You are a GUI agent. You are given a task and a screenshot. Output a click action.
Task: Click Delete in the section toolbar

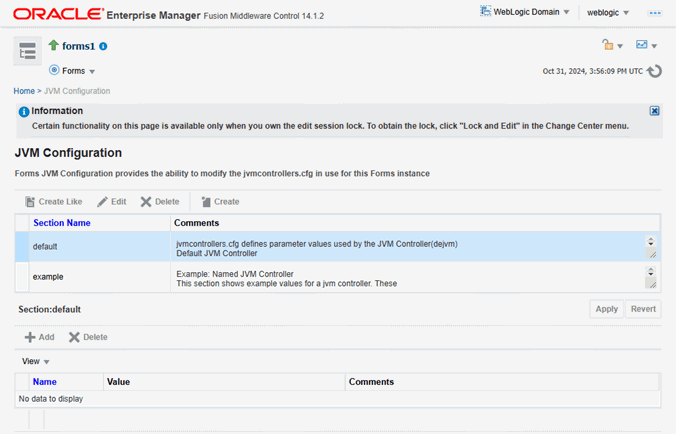coord(160,202)
